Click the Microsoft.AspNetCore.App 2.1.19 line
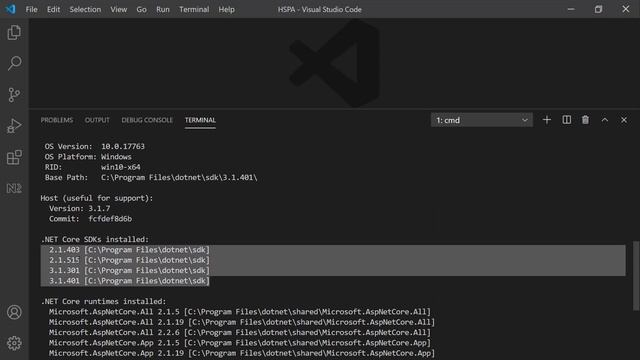This screenshot has width=640, height=360. 242,353
